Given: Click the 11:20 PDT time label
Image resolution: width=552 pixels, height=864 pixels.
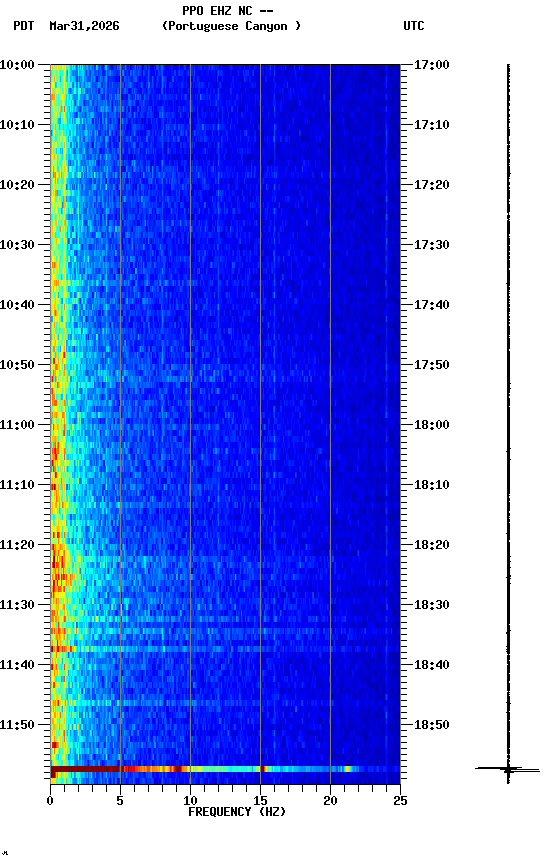Looking at the screenshot, I should [x=17, y=546].
